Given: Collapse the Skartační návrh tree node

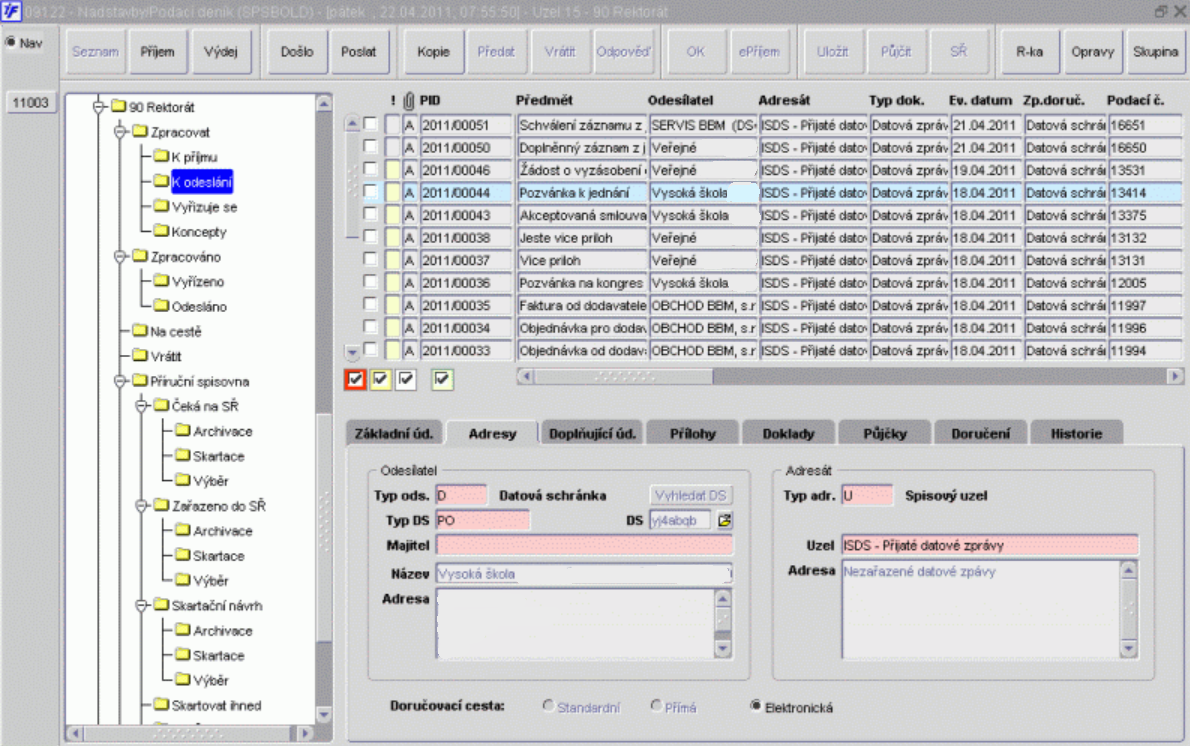Looking at the screenshot, I should pos(140,606).
